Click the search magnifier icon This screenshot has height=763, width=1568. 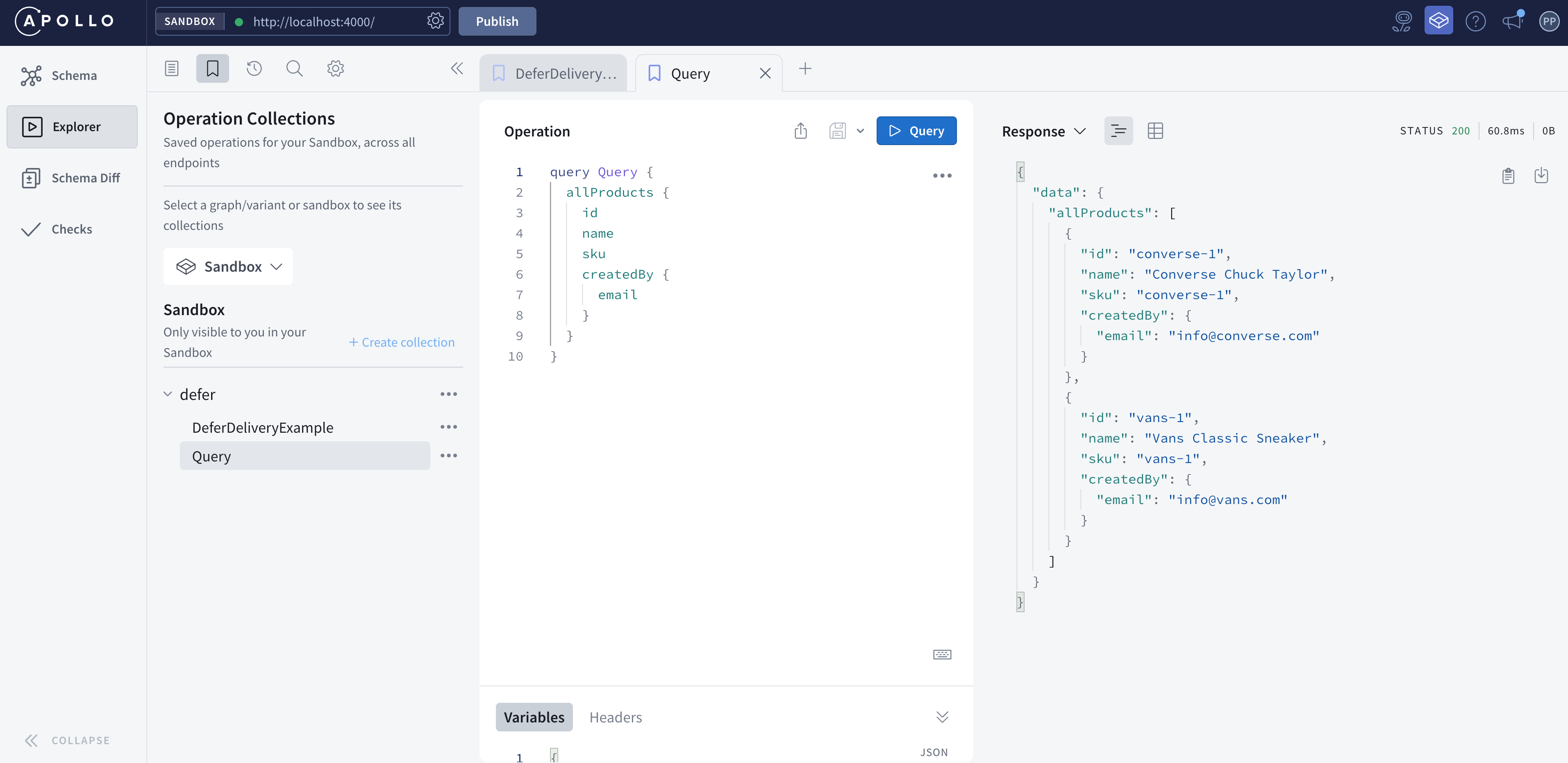pyautogui.click(x=294, y=69)
